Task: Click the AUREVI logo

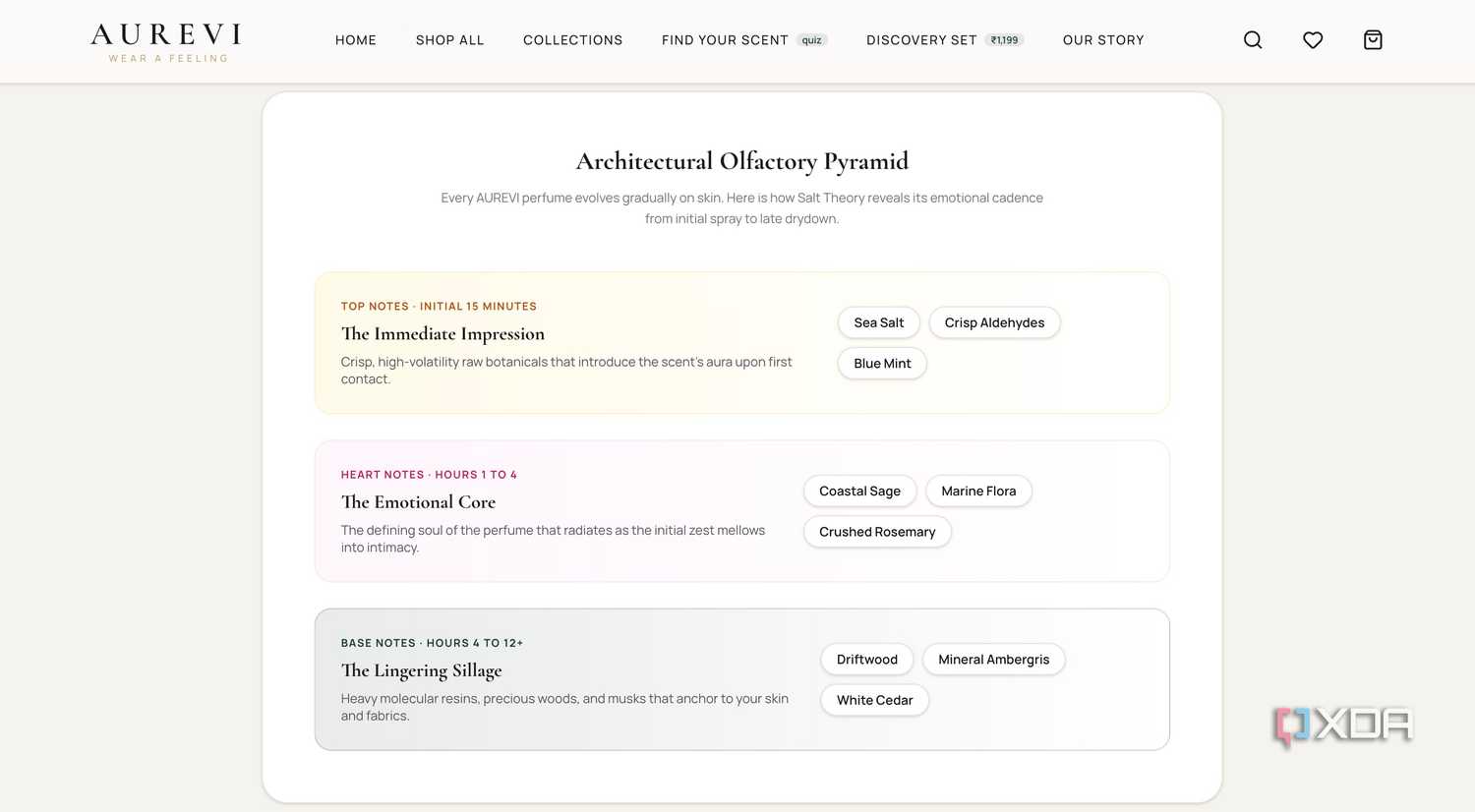Action: click(x=166, y=35)
